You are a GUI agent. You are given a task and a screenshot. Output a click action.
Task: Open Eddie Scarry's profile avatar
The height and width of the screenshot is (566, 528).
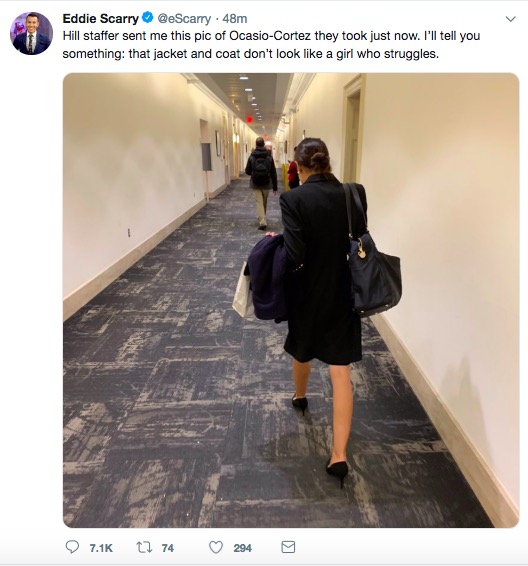[x=31, y=33]
